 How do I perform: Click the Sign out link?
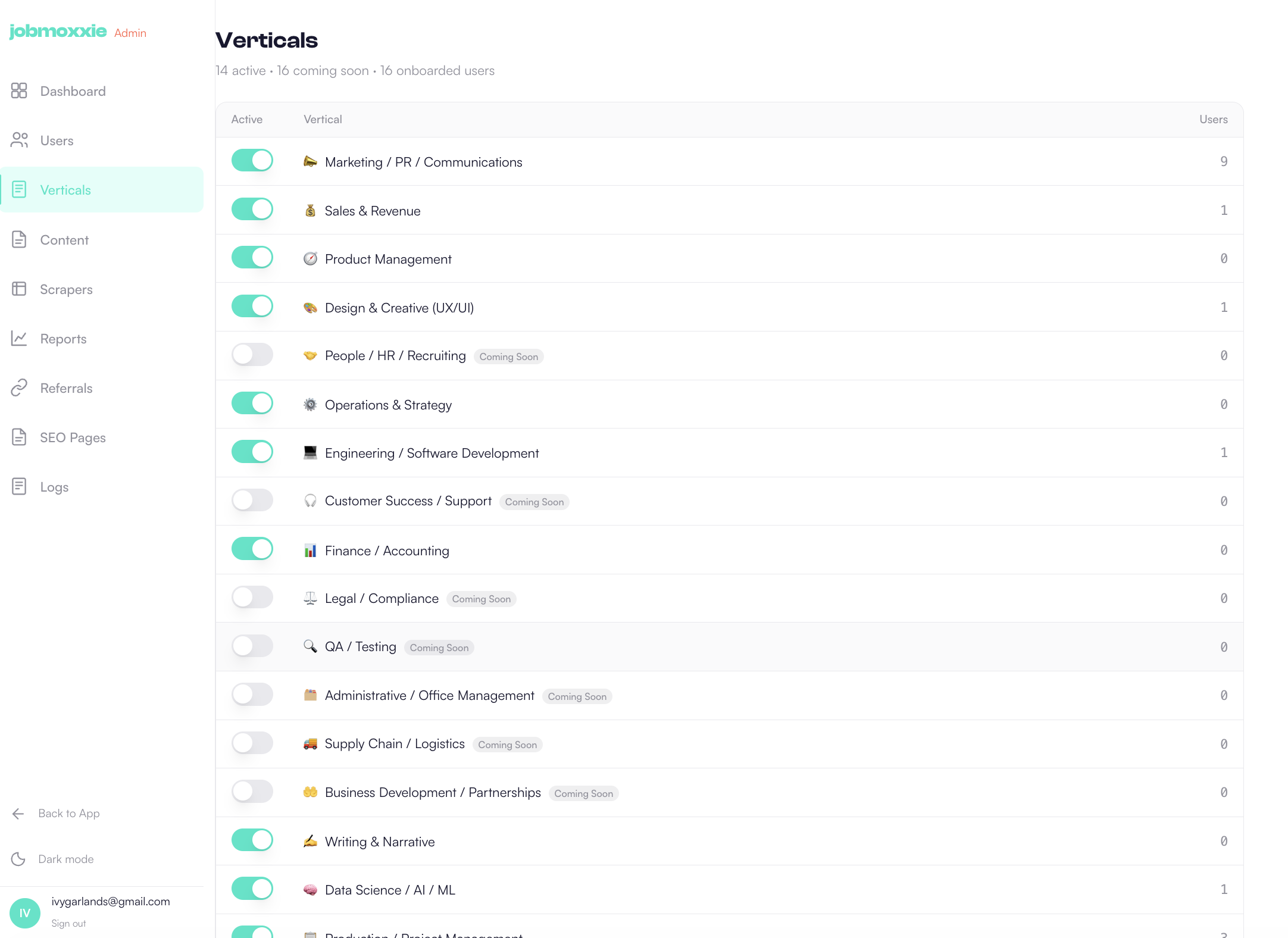click(x=68, y=923)
